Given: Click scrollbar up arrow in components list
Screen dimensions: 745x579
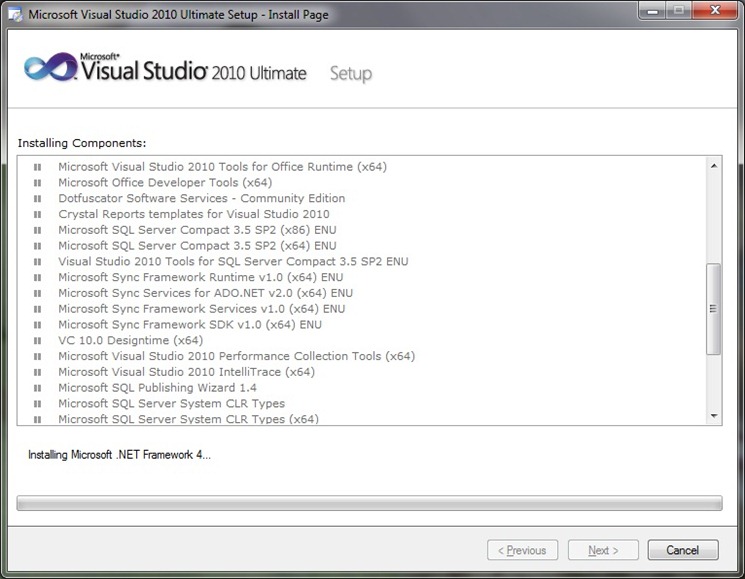Looking at the screenshot, I should point(714,166).
